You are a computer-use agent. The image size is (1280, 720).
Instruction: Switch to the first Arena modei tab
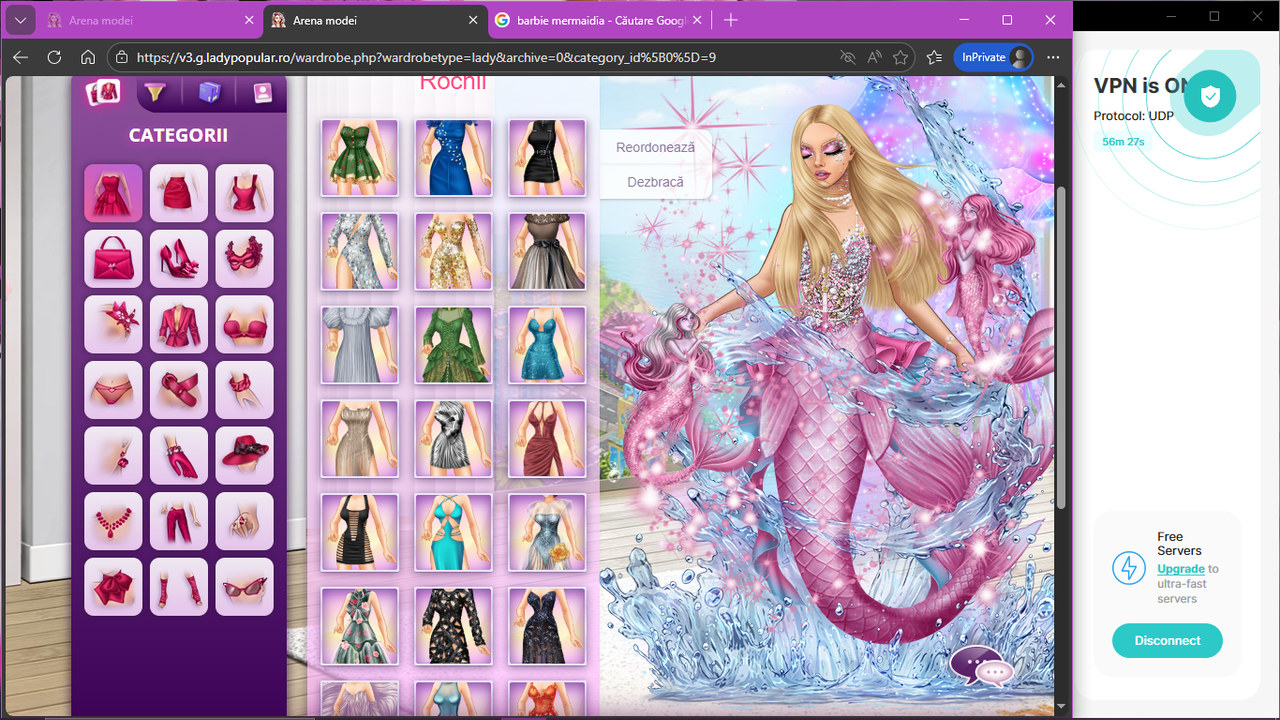pyautogui.click(x=150, y=20)
